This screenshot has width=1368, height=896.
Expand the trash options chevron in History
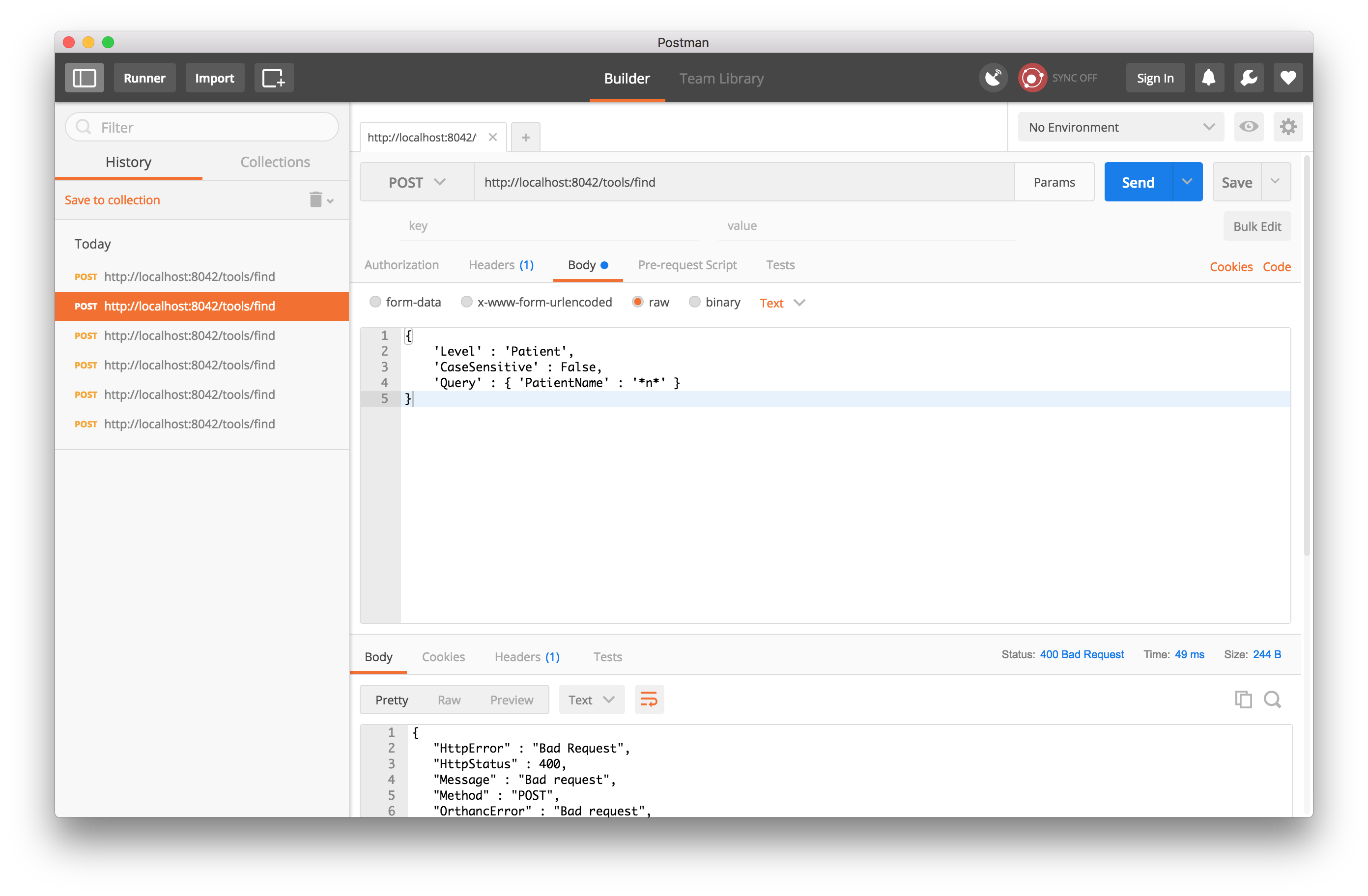click(x=331, y=200)
